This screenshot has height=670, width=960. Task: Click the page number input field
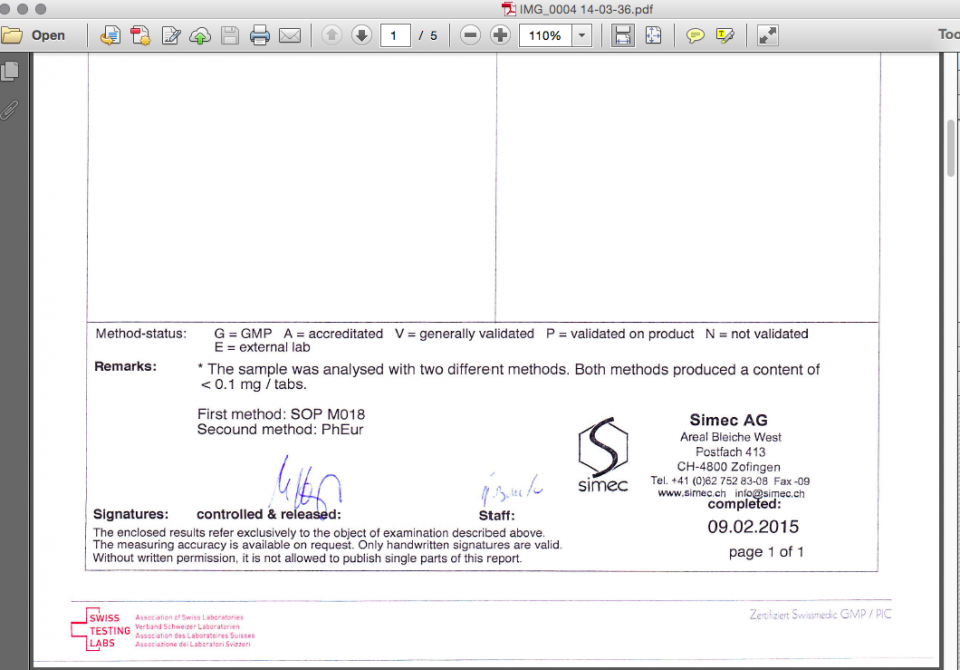click(x=395, y=35)
